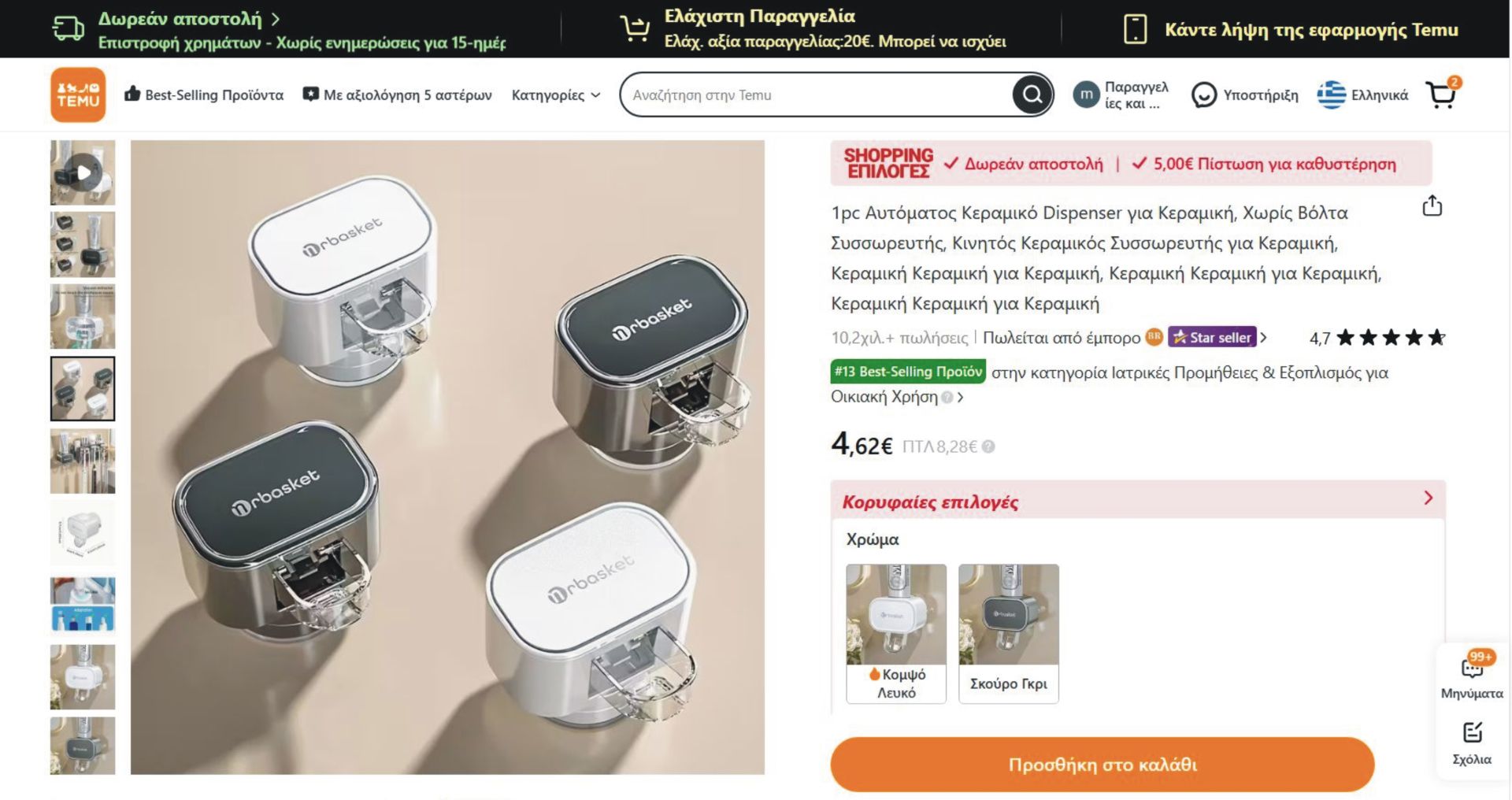This screenshot has width=1512, height=800.
Task: Select the Σκούρο Γκρι color option
Action: pyautogui.click(x=1009, y=633)
